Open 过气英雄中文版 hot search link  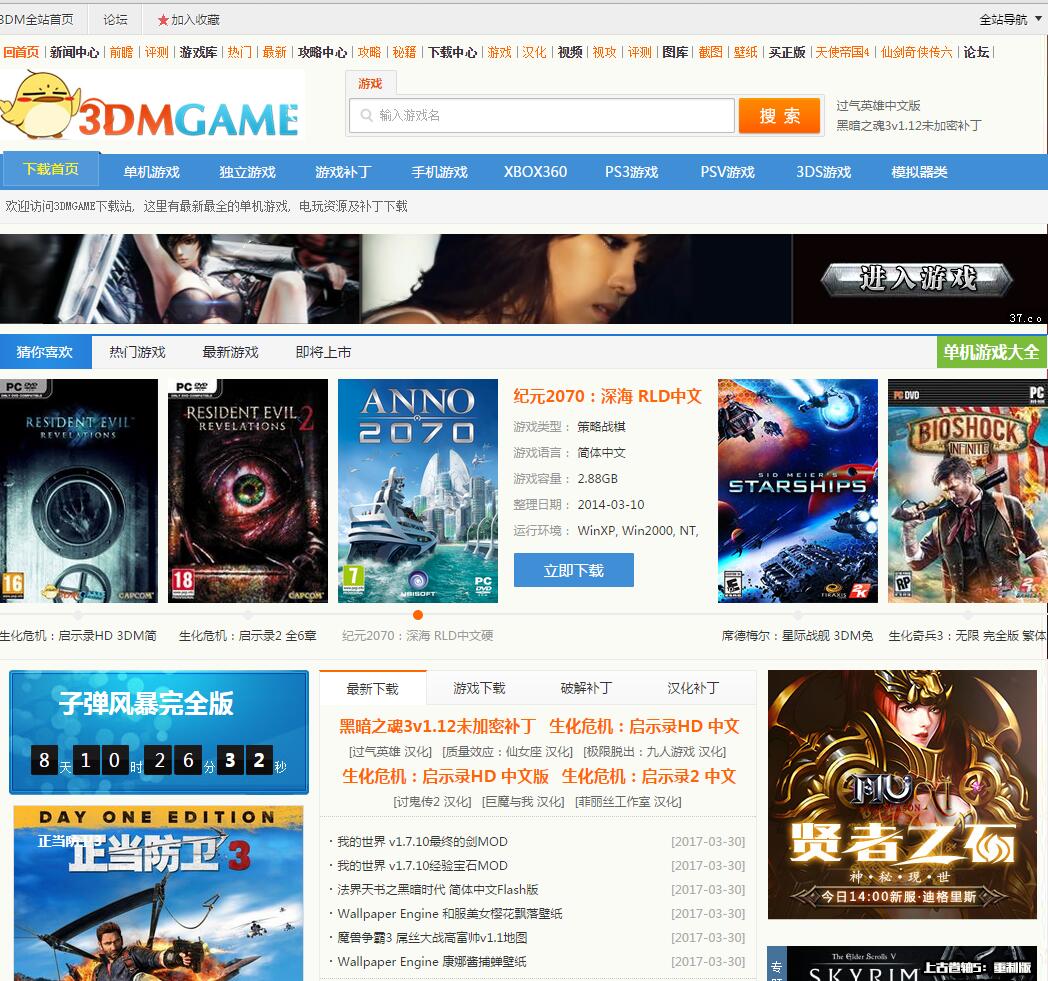(x=878, y=106)
